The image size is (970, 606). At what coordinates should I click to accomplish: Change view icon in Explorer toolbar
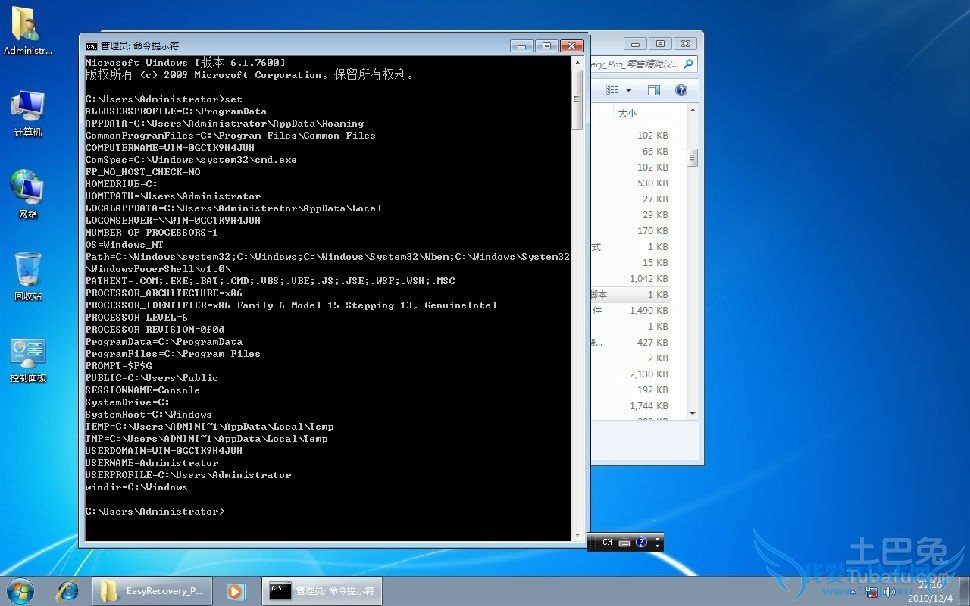coord(612,90)
